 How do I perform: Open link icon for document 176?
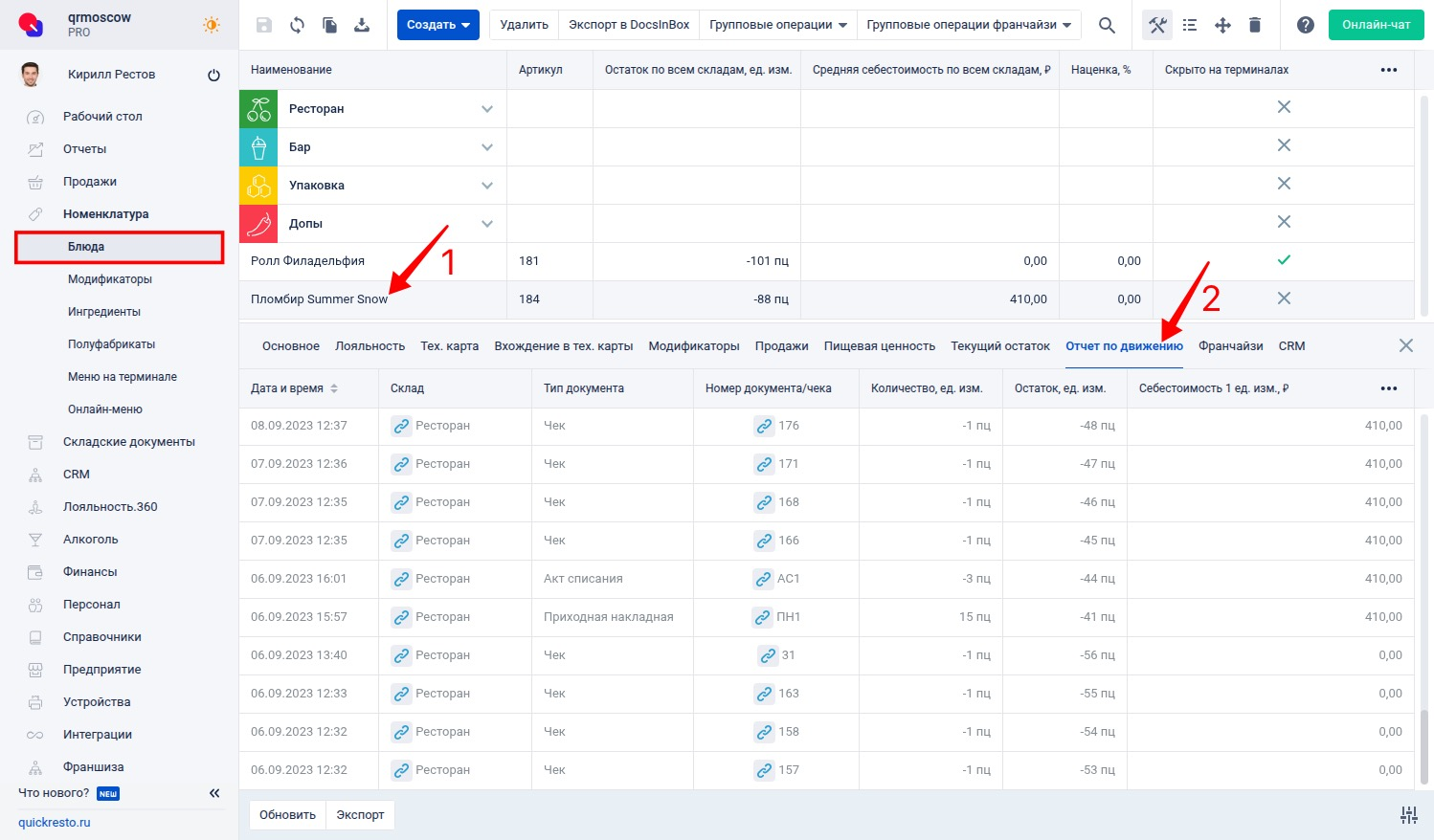(x=764, y=426)
